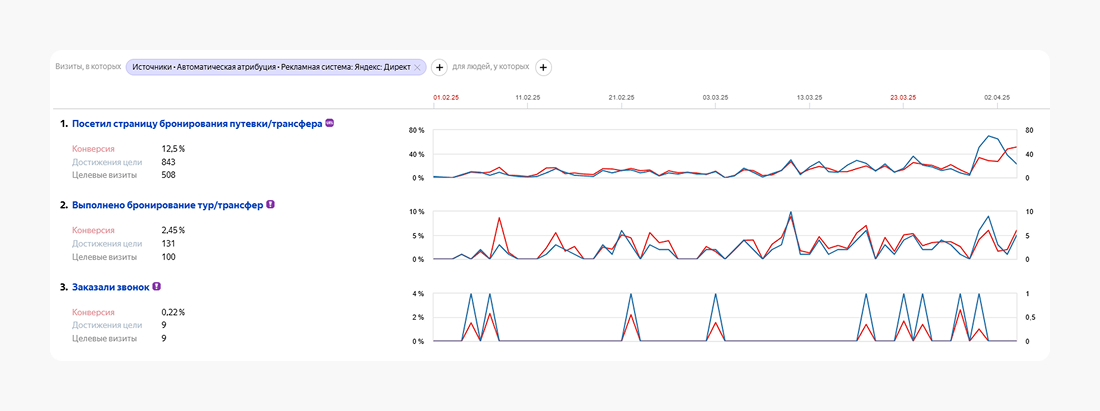The height and width of the screenshot is (411, 1100).
Task: Open the Источники Автоматическая атрибуция segment filter
Action: pyautogui.click(x=269, y=67)
